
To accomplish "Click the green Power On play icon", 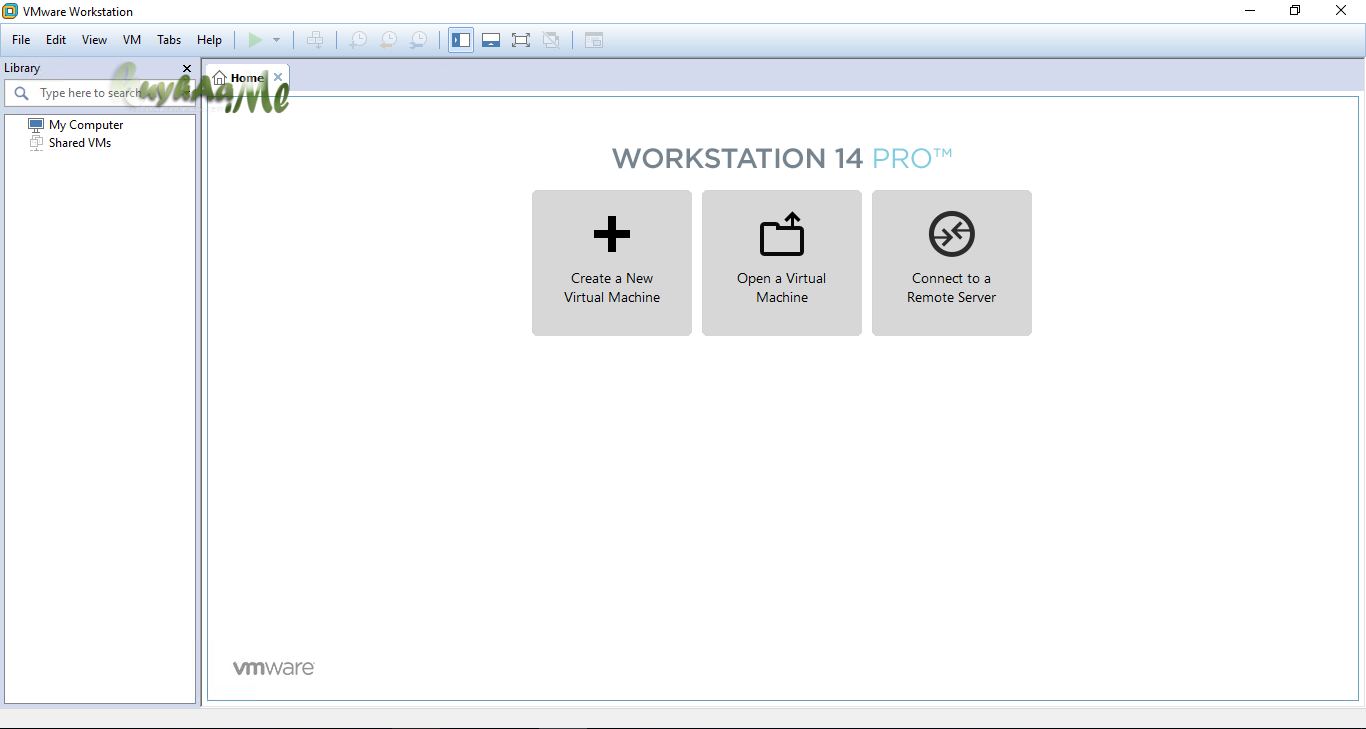I will click(x=255, y=40).
